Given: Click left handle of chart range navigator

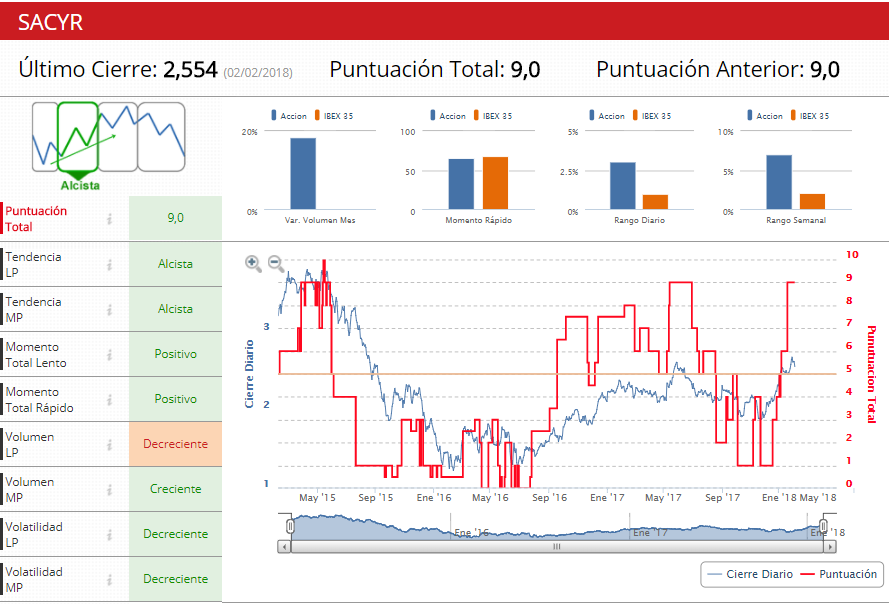Looking at the screenshot, I should [290, 526].
